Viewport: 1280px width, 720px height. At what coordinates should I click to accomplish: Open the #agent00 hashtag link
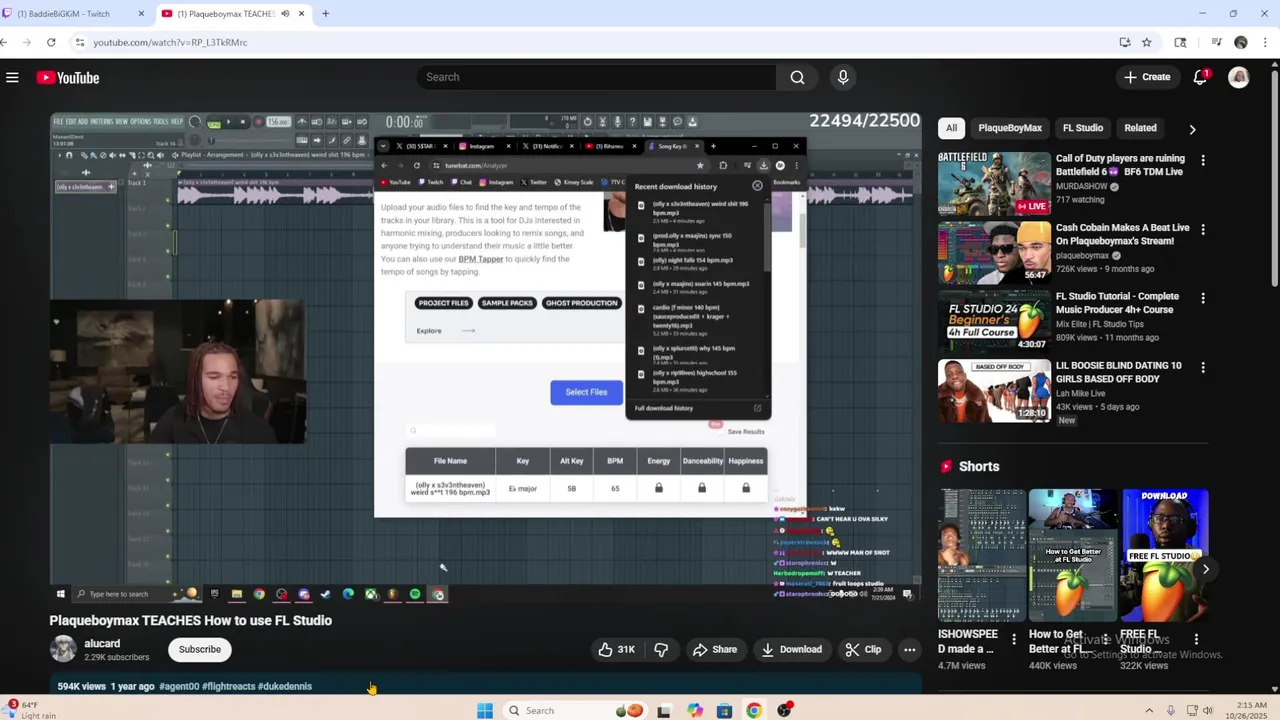coord(179,687)
